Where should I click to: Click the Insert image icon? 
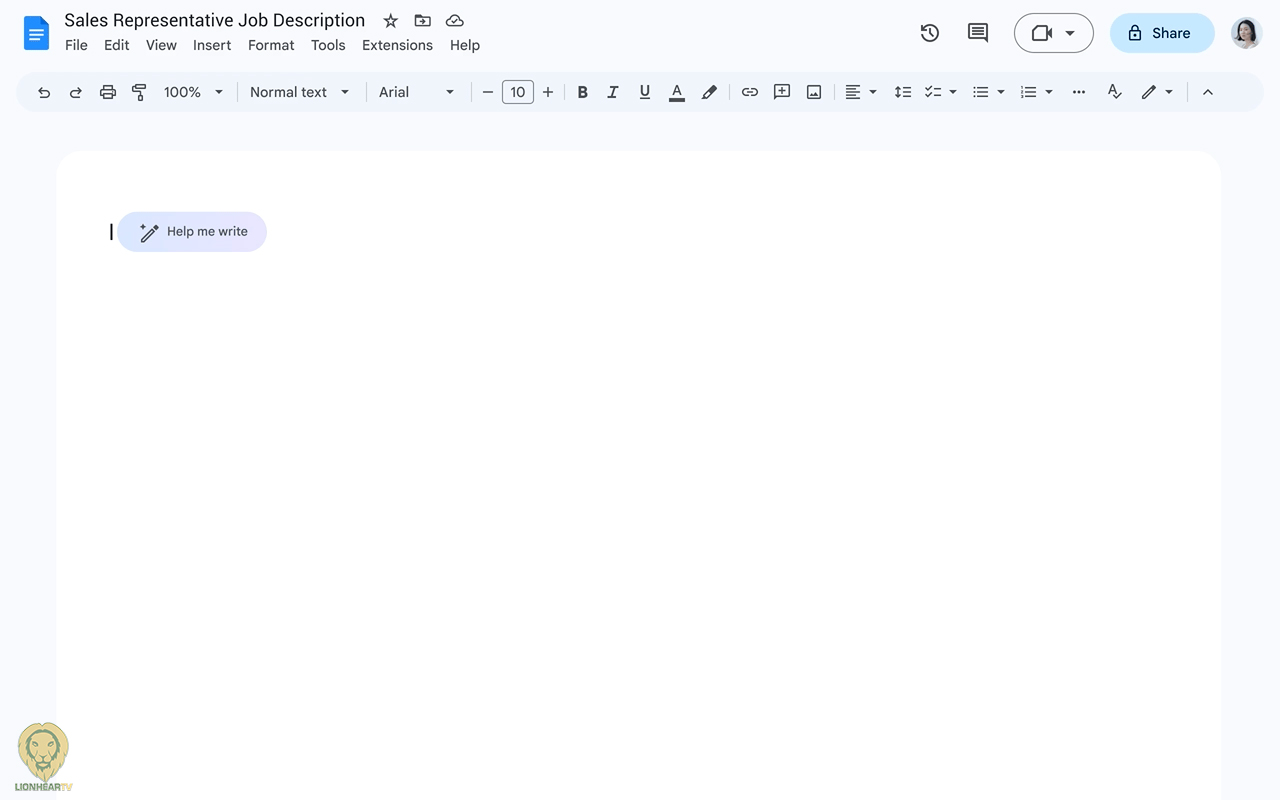[x=814, y=92]
